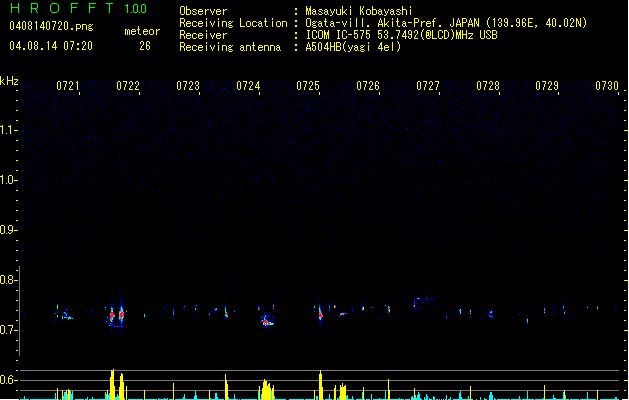Click the 0723 time axis marker
629x400 pixels.
188,86
